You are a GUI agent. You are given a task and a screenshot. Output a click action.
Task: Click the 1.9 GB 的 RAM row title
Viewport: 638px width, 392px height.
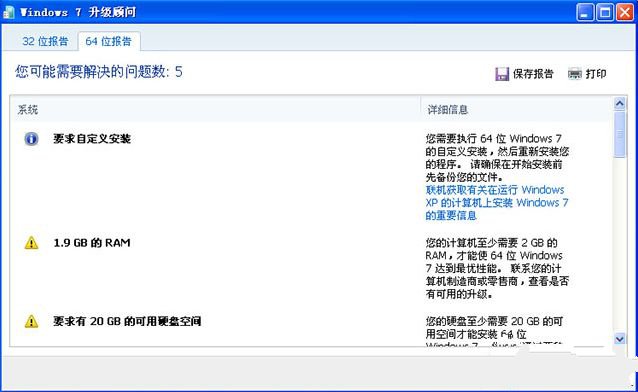click(x=92, y=243)
